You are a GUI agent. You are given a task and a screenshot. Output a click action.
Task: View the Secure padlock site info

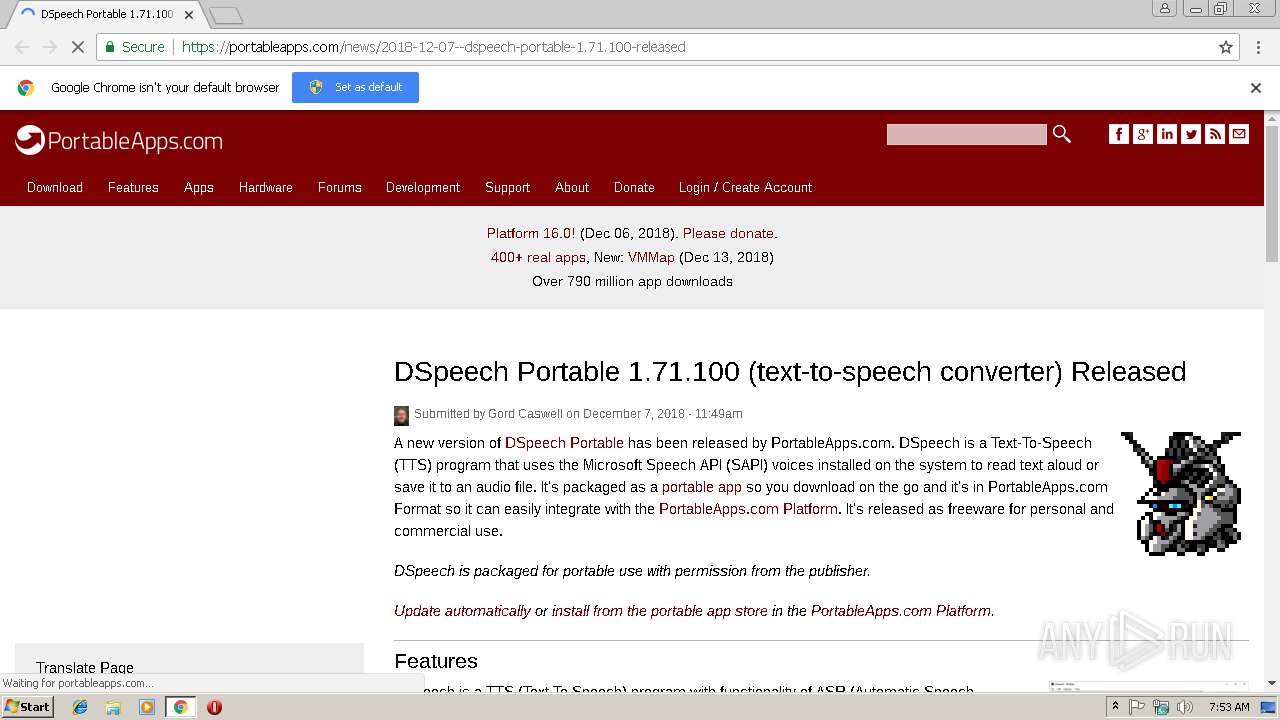pos(135,47)
